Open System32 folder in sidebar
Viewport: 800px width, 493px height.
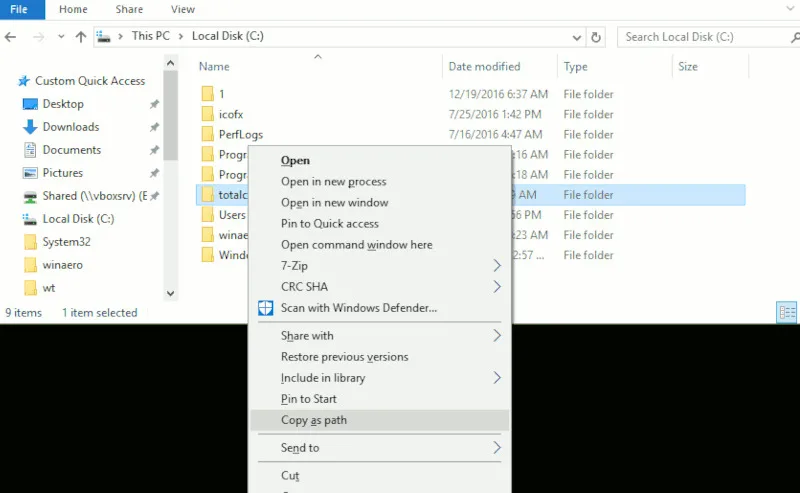[x=66, y=241]
